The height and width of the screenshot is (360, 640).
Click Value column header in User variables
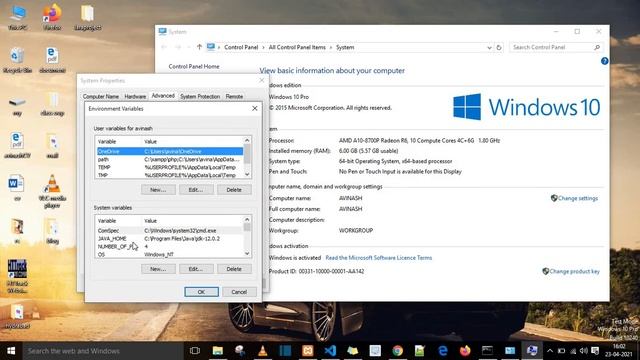tap(192, 142)
